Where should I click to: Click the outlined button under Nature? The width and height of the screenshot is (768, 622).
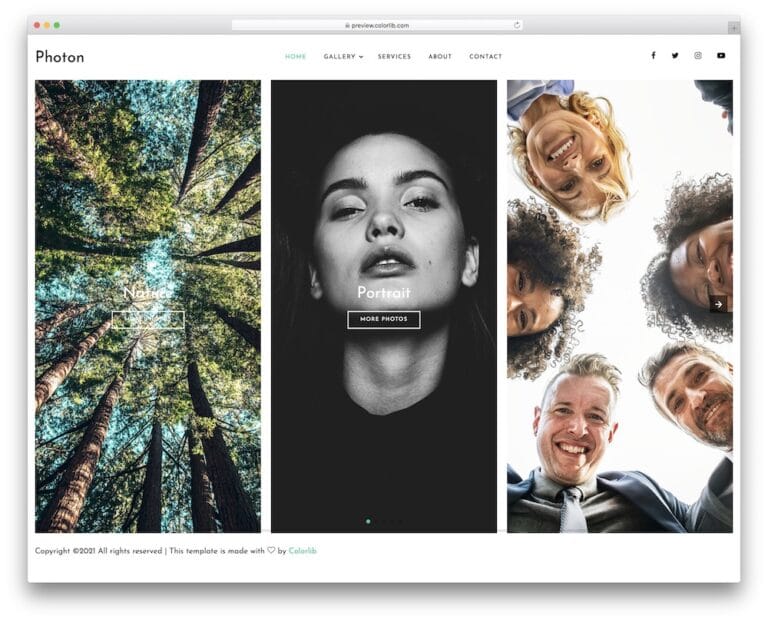point(148,319)
